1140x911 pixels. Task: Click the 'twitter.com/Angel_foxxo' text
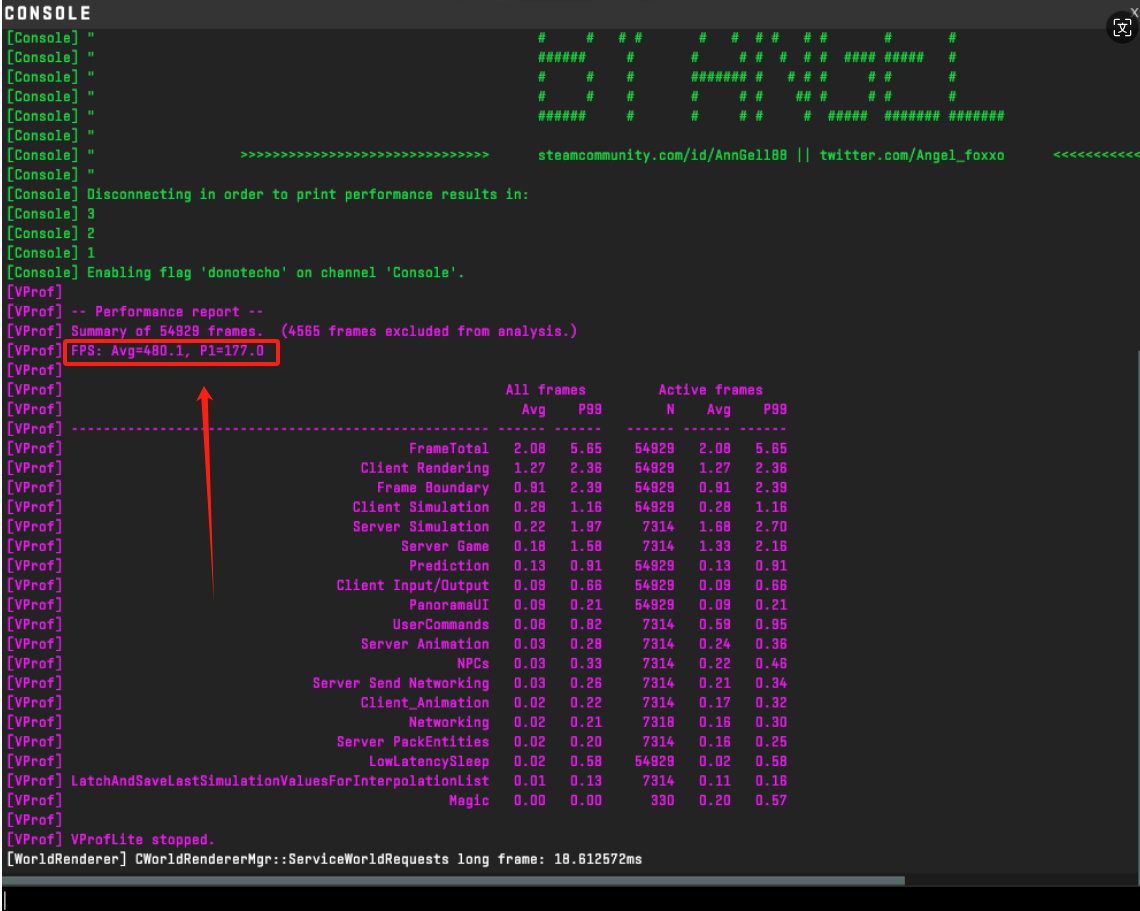click(912, 155)
